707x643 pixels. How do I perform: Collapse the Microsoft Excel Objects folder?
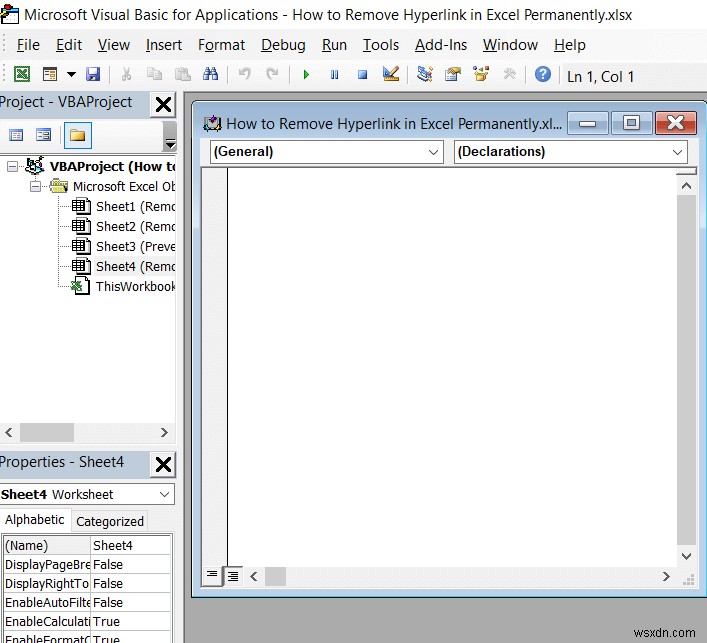point(35,187)
